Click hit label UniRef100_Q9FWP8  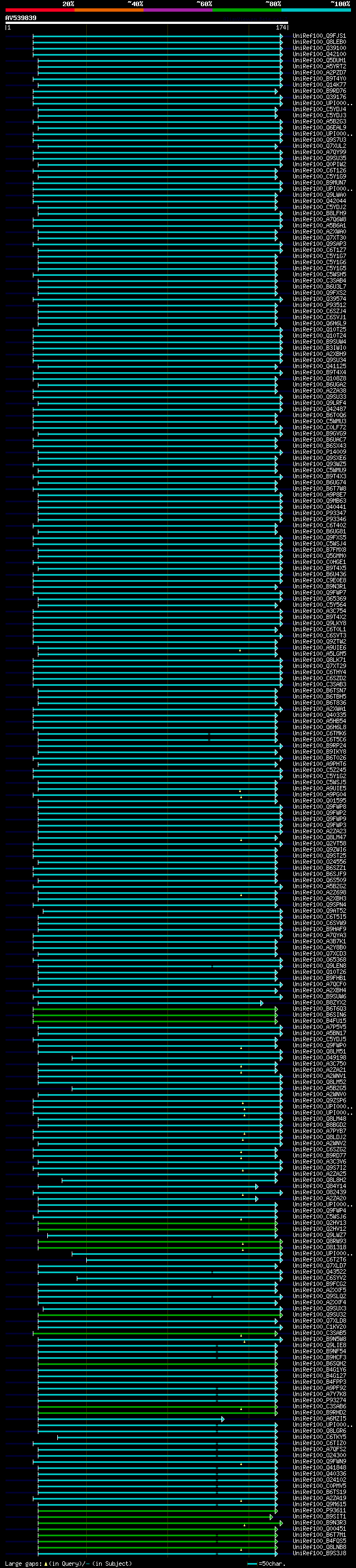(319, 807)
